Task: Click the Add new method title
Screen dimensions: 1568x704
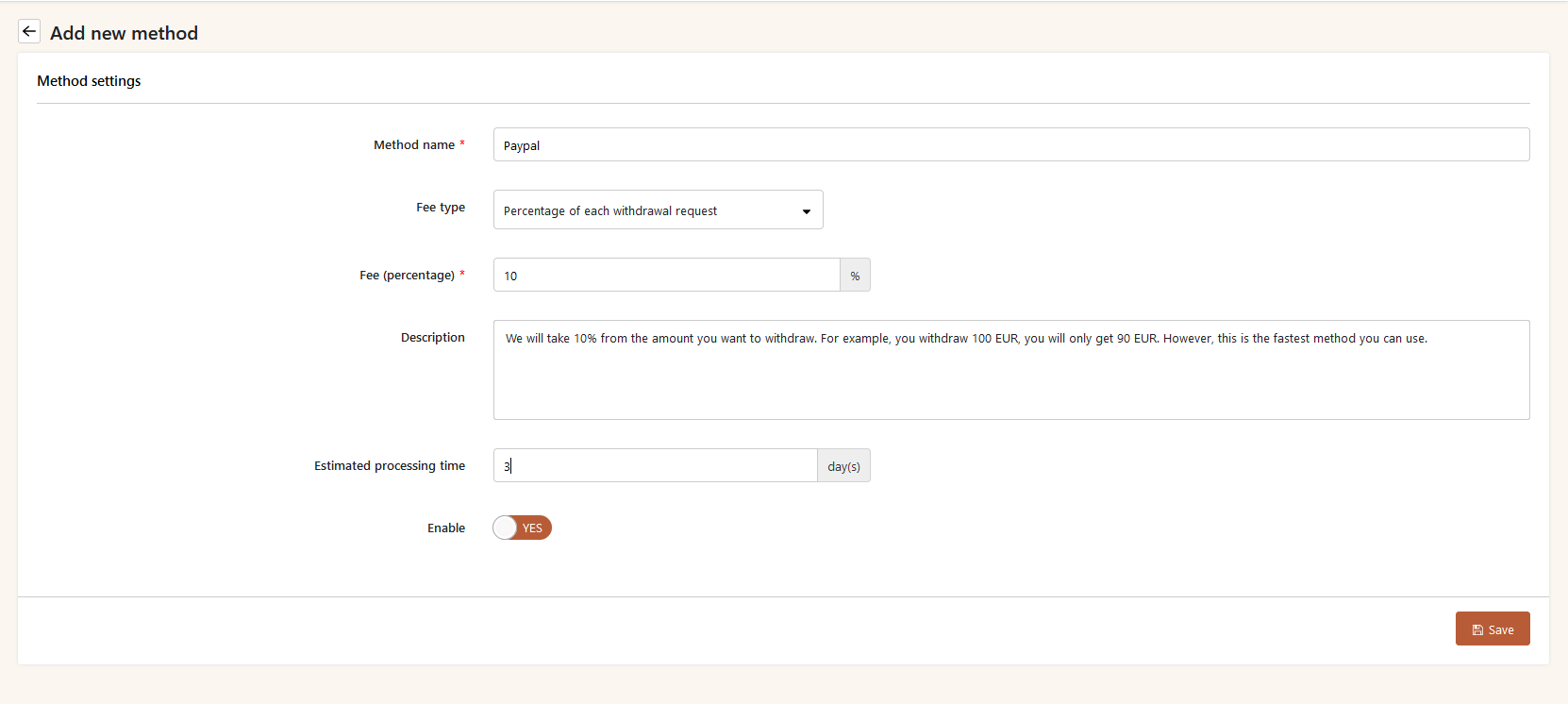Action: point(124,33)
